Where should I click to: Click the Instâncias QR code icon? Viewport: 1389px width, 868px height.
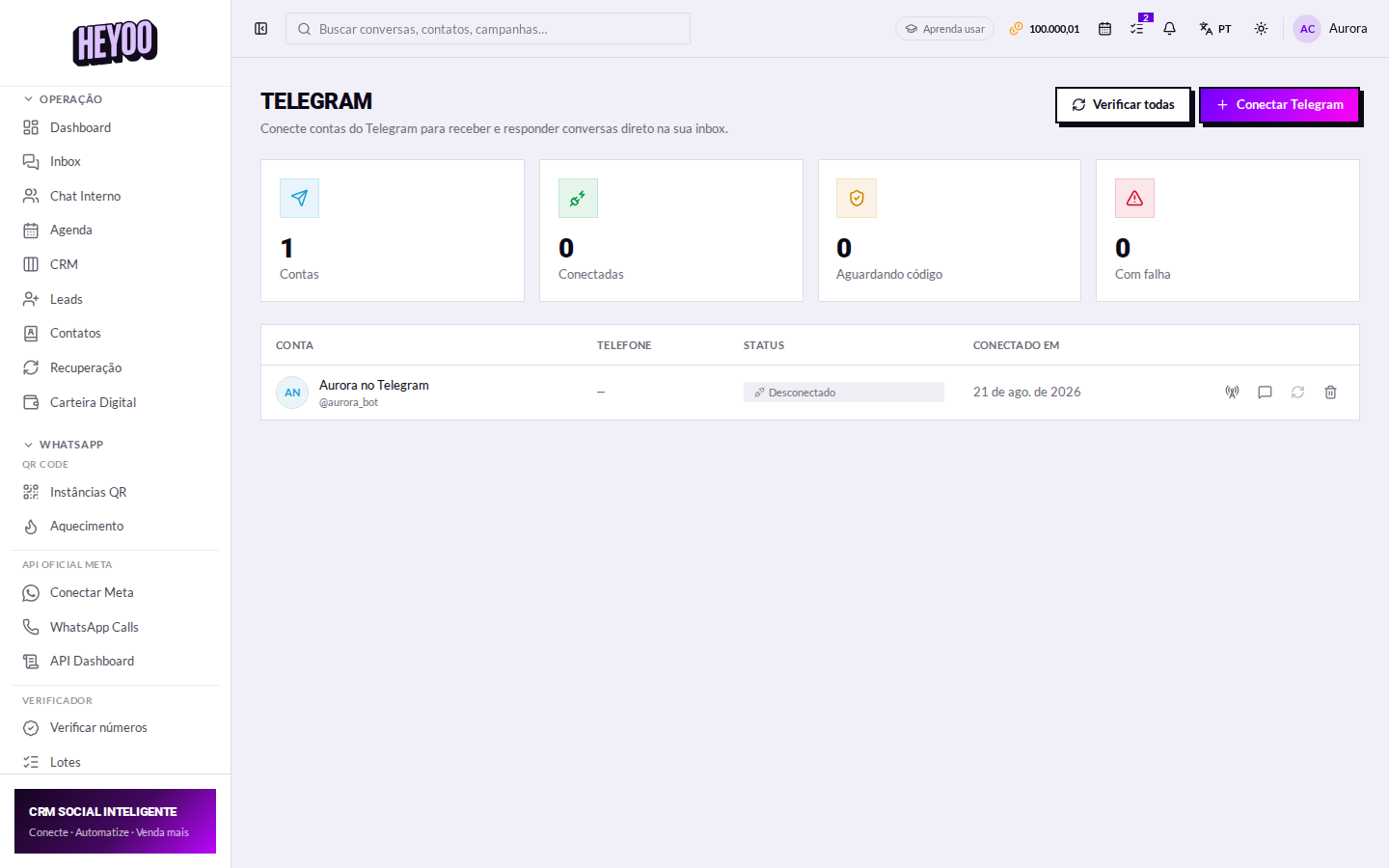point(31,492)
